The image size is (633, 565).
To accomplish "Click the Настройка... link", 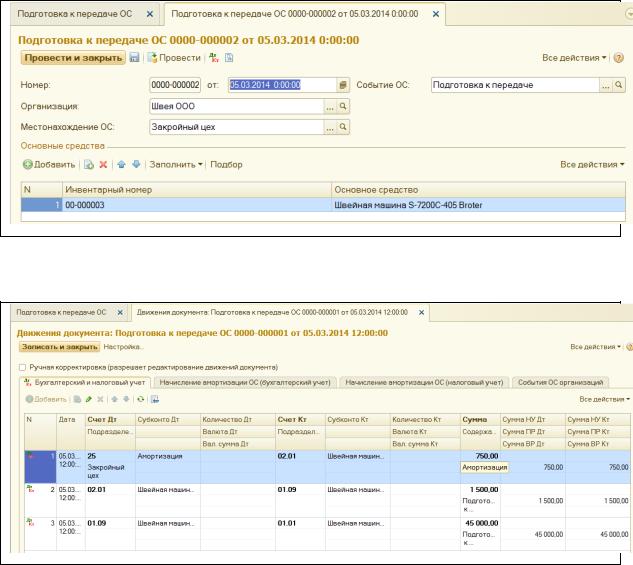I will tap(124, 347).
